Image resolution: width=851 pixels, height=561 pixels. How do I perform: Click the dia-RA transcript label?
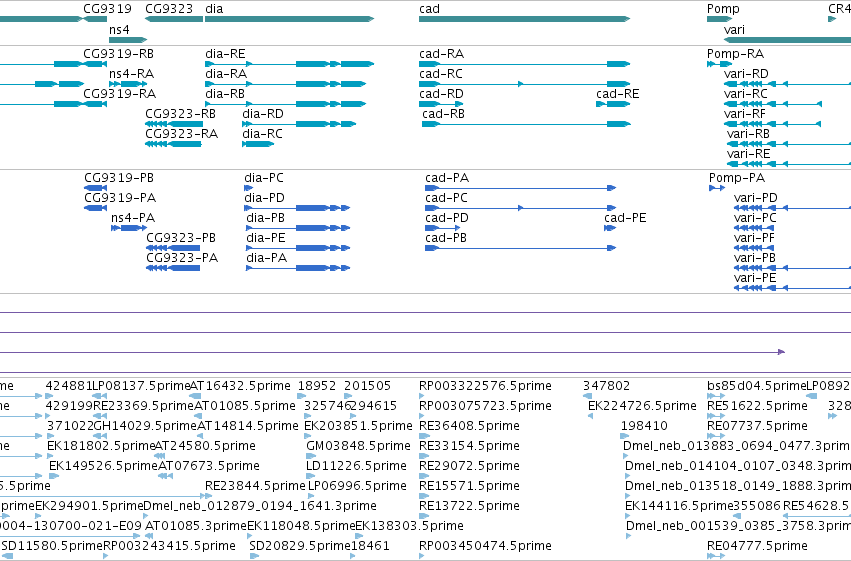click(226, 74)
